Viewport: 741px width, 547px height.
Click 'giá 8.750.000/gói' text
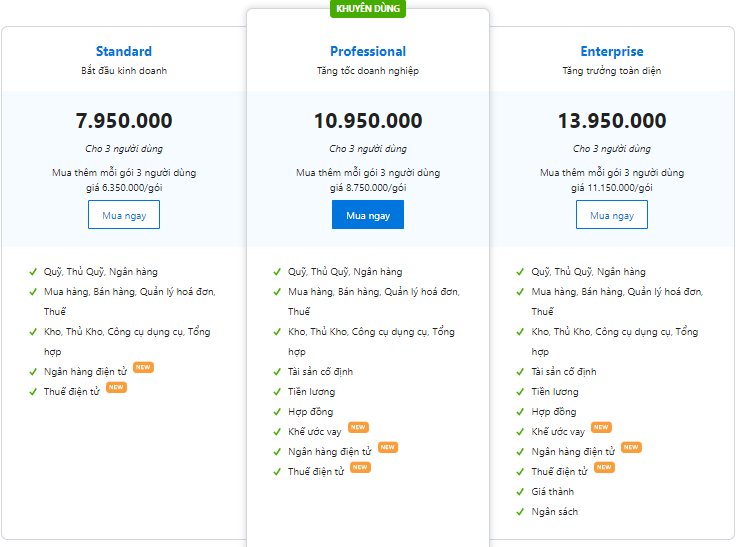[368, 188]
